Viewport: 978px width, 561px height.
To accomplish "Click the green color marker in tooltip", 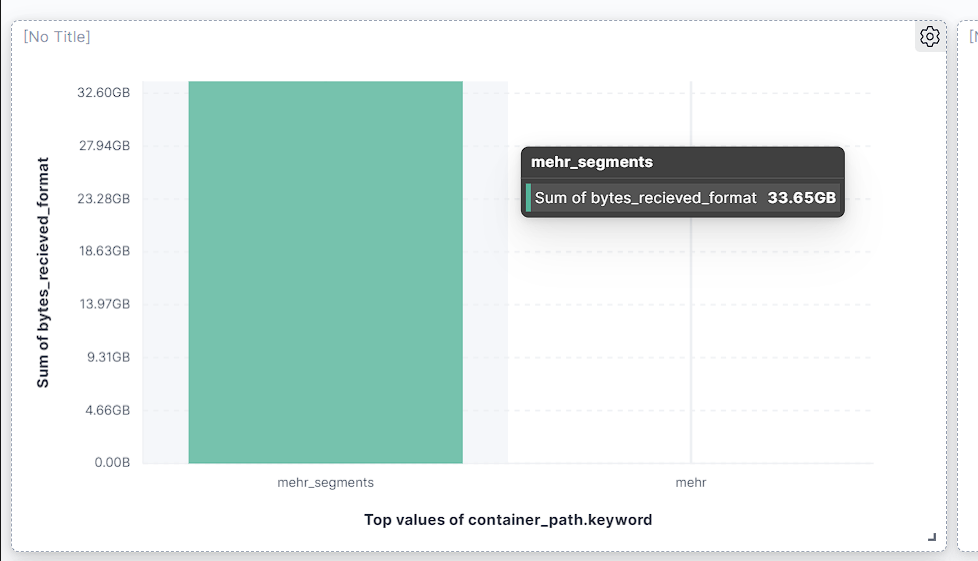I will click(x=528, y=198).
